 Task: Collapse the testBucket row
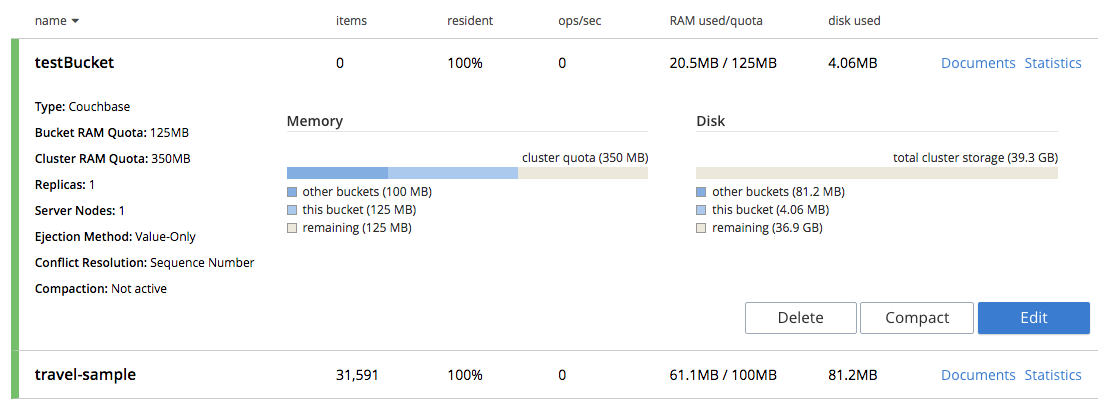click(75, 63)
